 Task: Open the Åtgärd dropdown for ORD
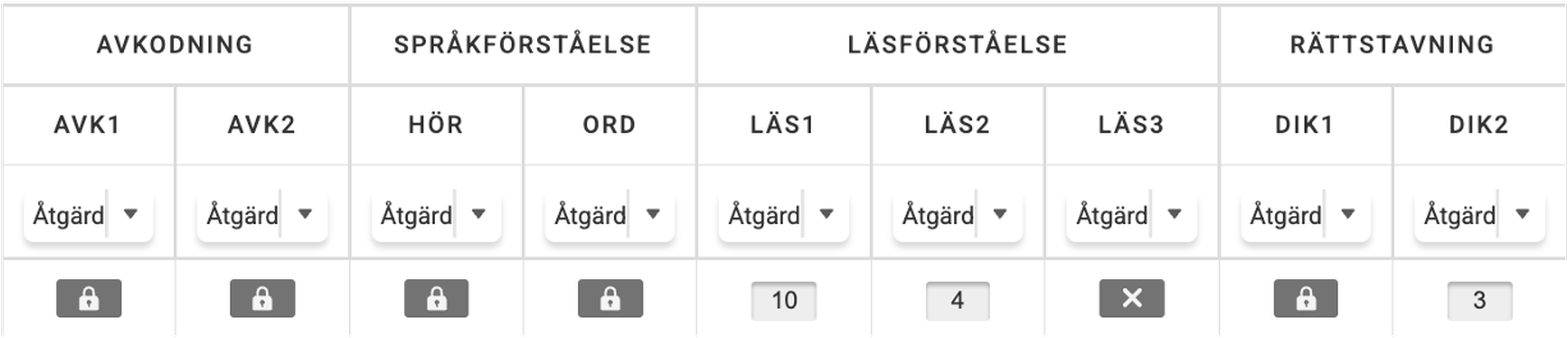(610, 215)
